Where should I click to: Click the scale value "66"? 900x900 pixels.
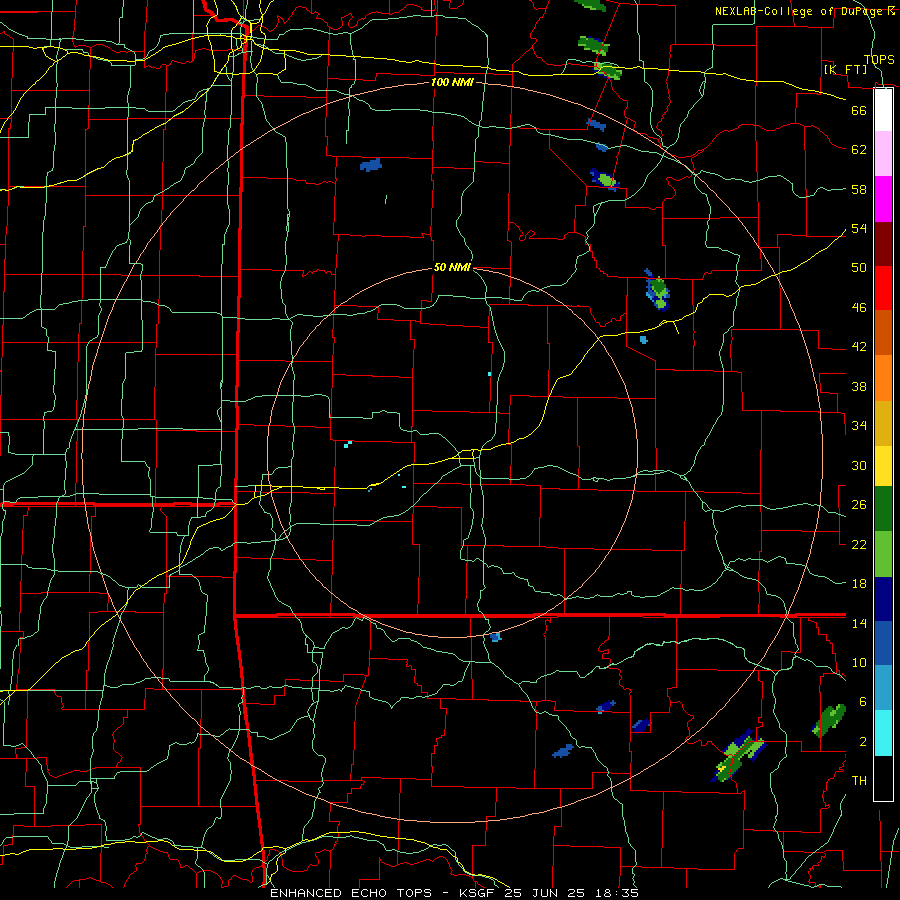[x=859, y=110]
